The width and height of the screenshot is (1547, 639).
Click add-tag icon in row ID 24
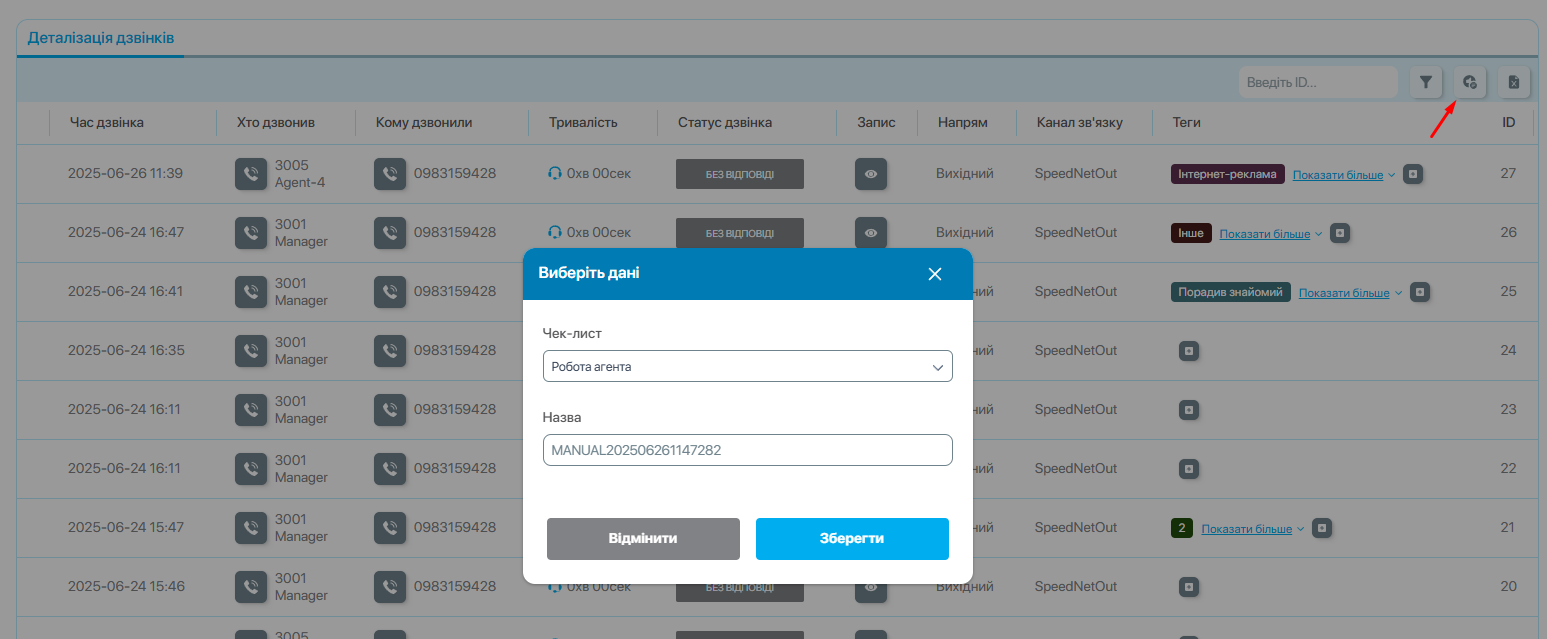(1188, 351)
